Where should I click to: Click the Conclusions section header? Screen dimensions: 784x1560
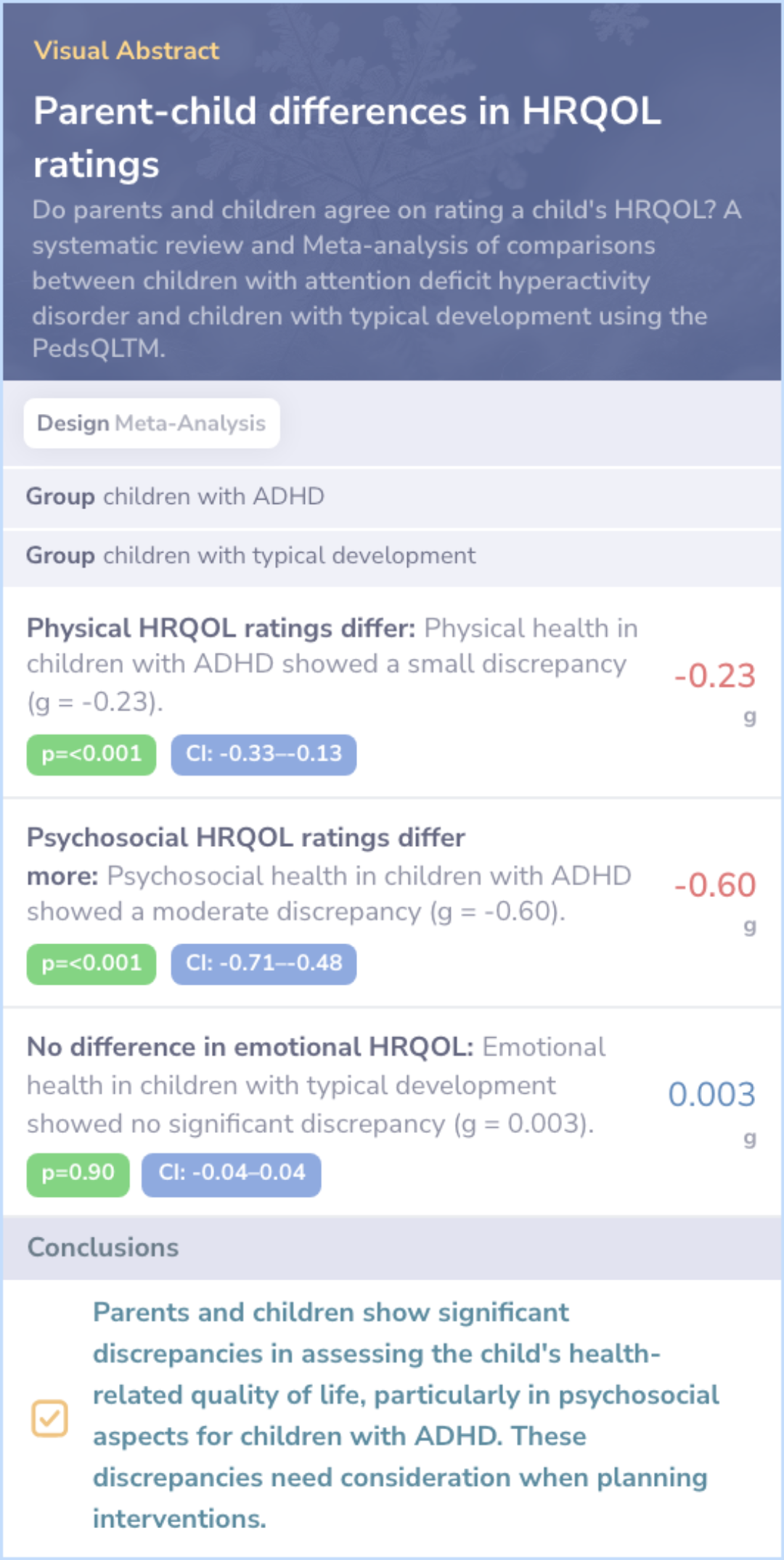point(103,1248)
